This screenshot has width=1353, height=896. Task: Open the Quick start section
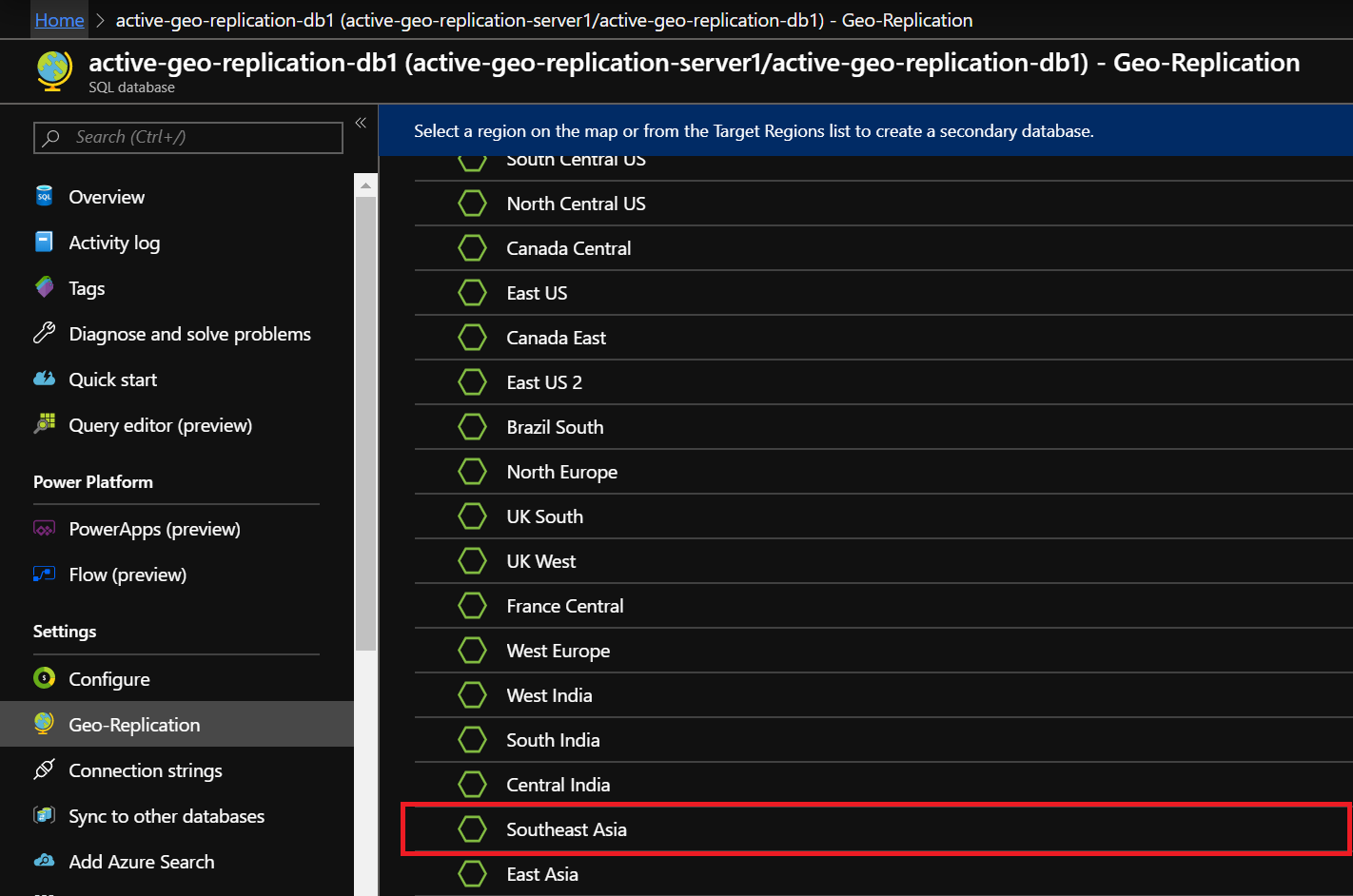coord(112,379)
